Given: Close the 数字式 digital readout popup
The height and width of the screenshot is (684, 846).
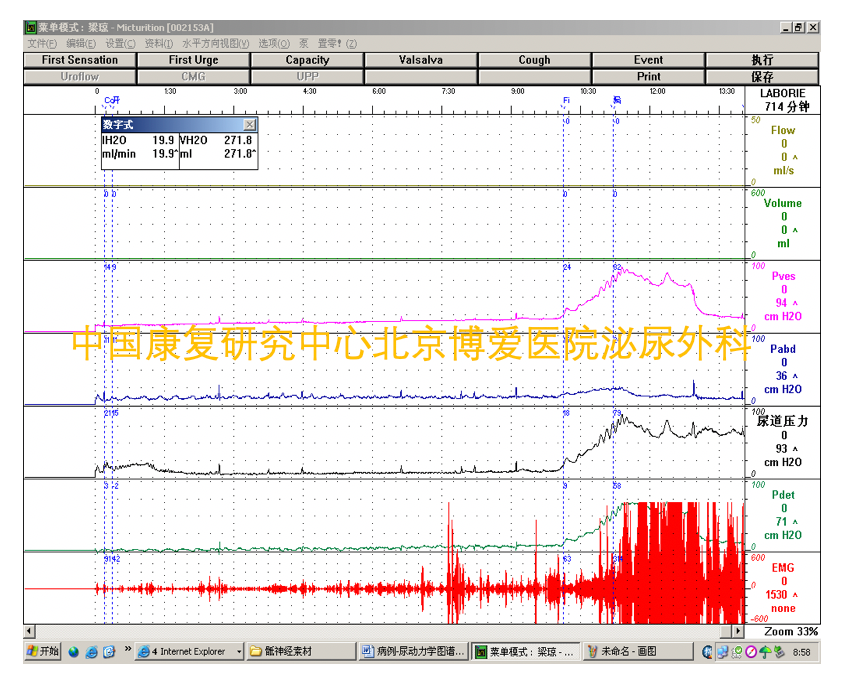Looking at the screenshot, I should click(249, 125).
